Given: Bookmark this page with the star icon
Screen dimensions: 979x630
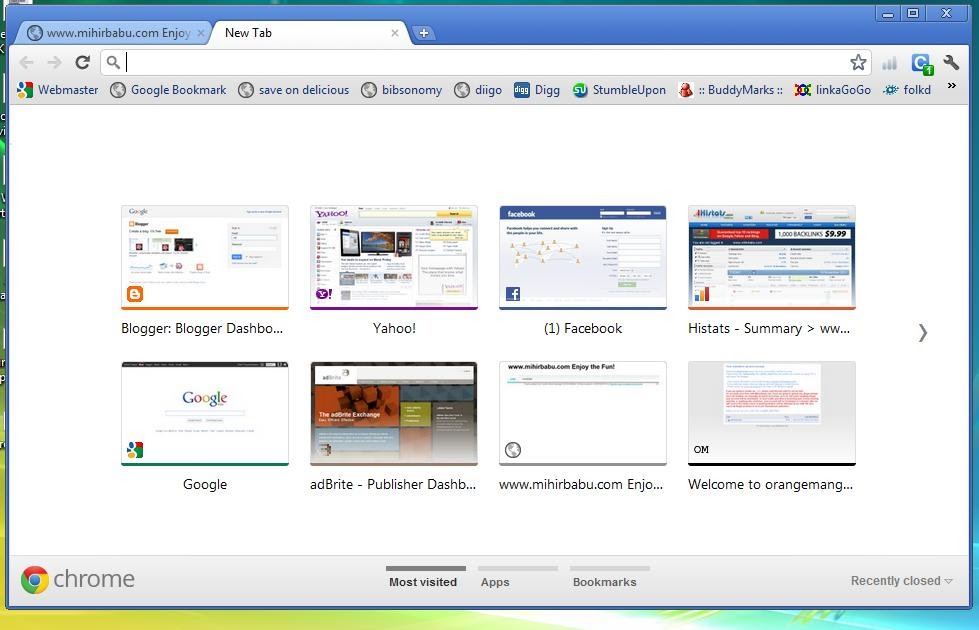Looking at the screenshot, I should coord(858,62).
